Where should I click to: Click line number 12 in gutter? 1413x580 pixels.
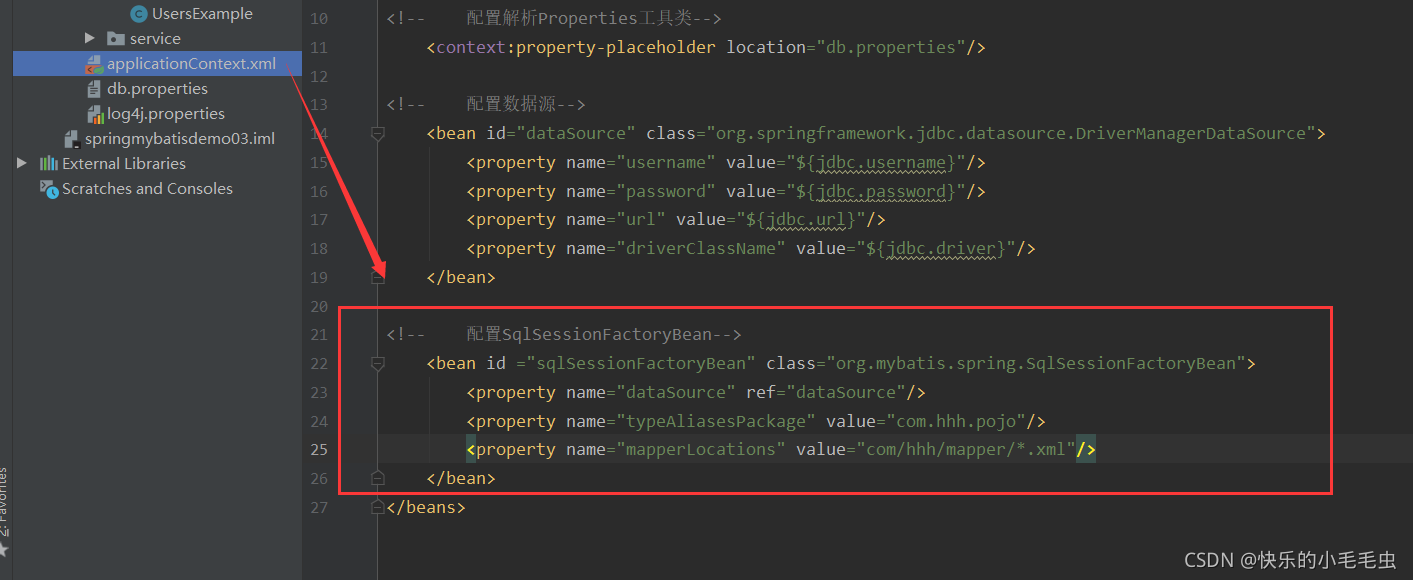tap(319, 76)
